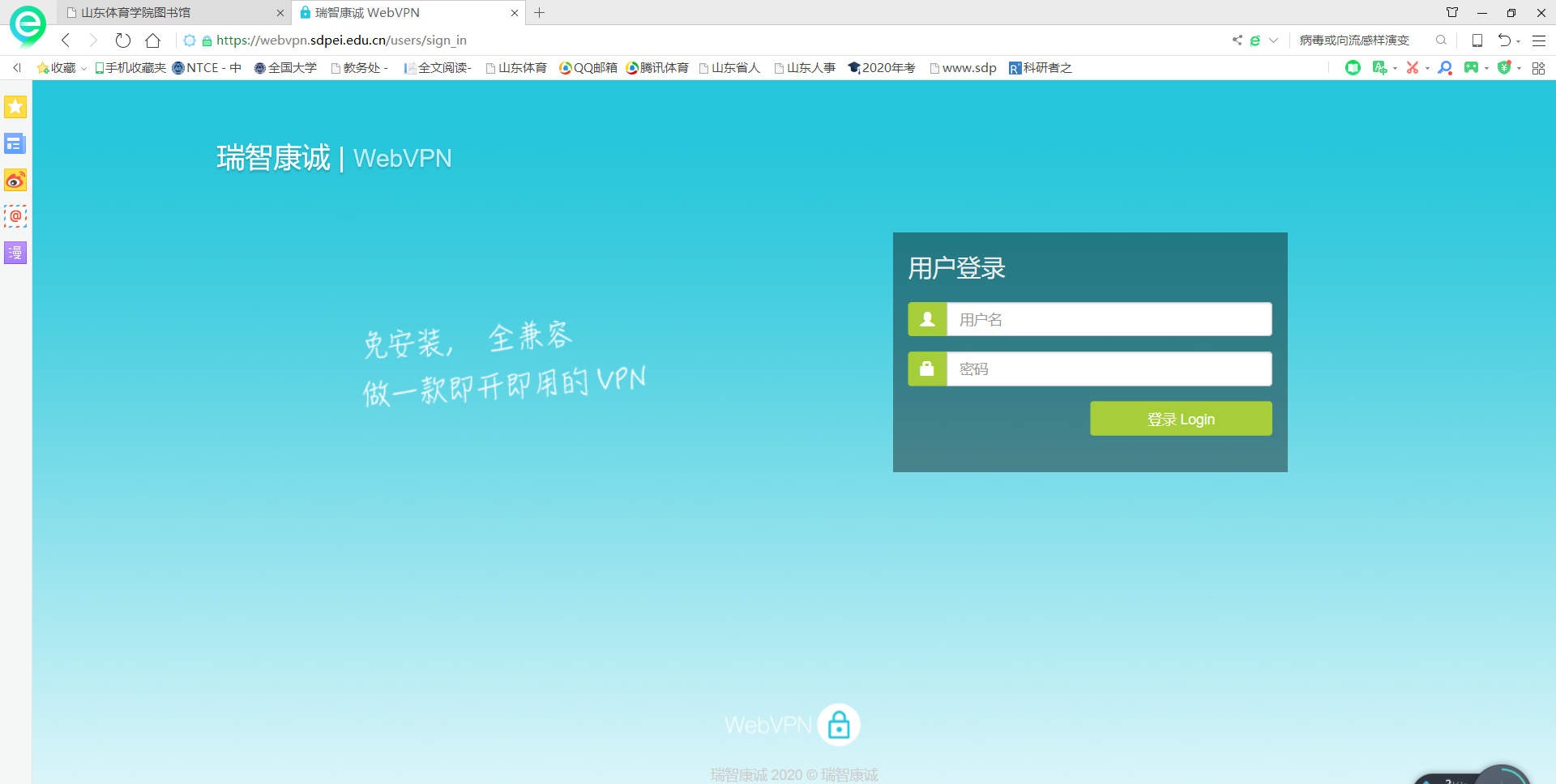Open the 收藏 favorites bookmark menu
Image resolution: width=1556 pixels, height=784 pixels.
[61, 68]
